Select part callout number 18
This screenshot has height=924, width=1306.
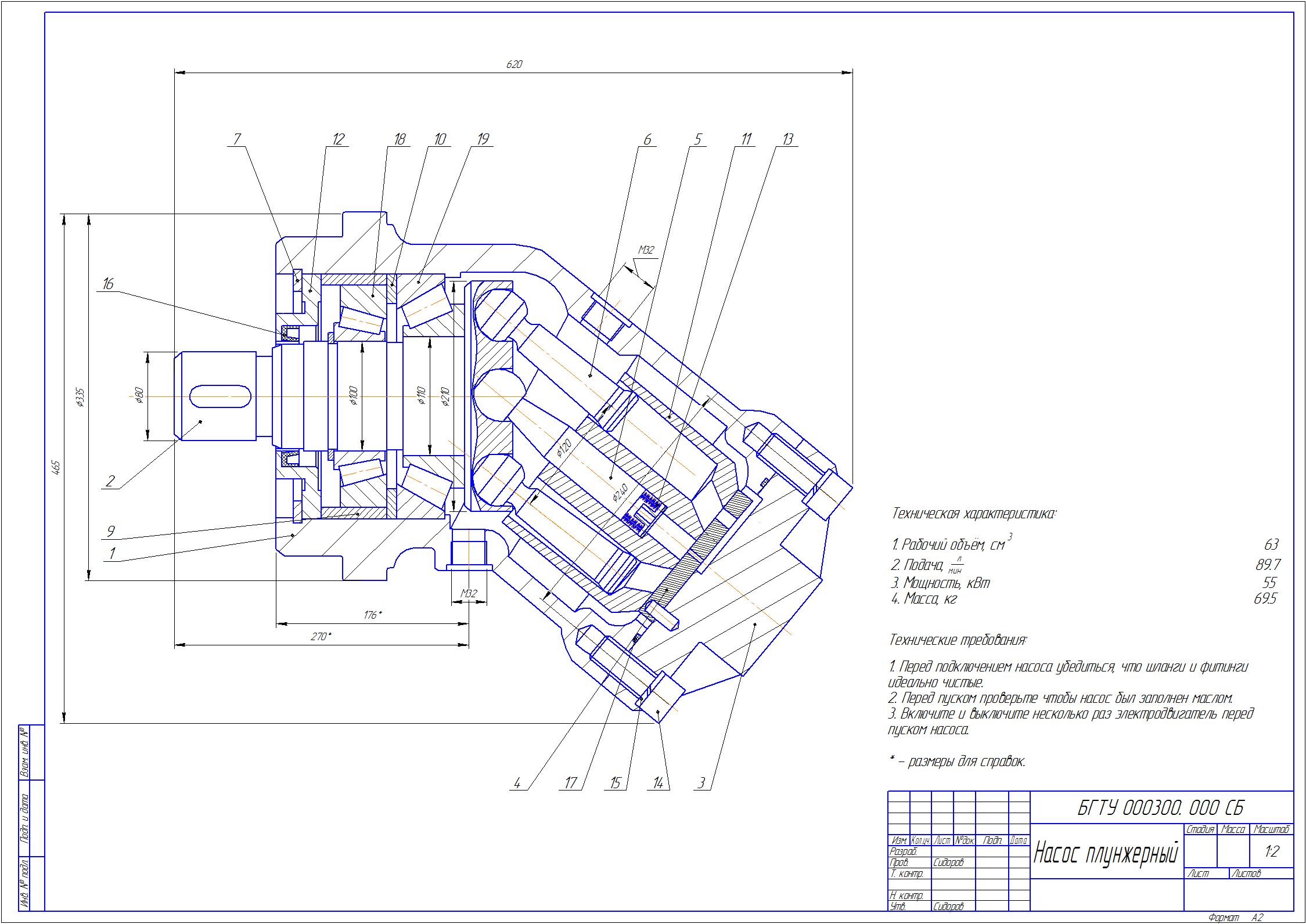(x=399, y=139)
